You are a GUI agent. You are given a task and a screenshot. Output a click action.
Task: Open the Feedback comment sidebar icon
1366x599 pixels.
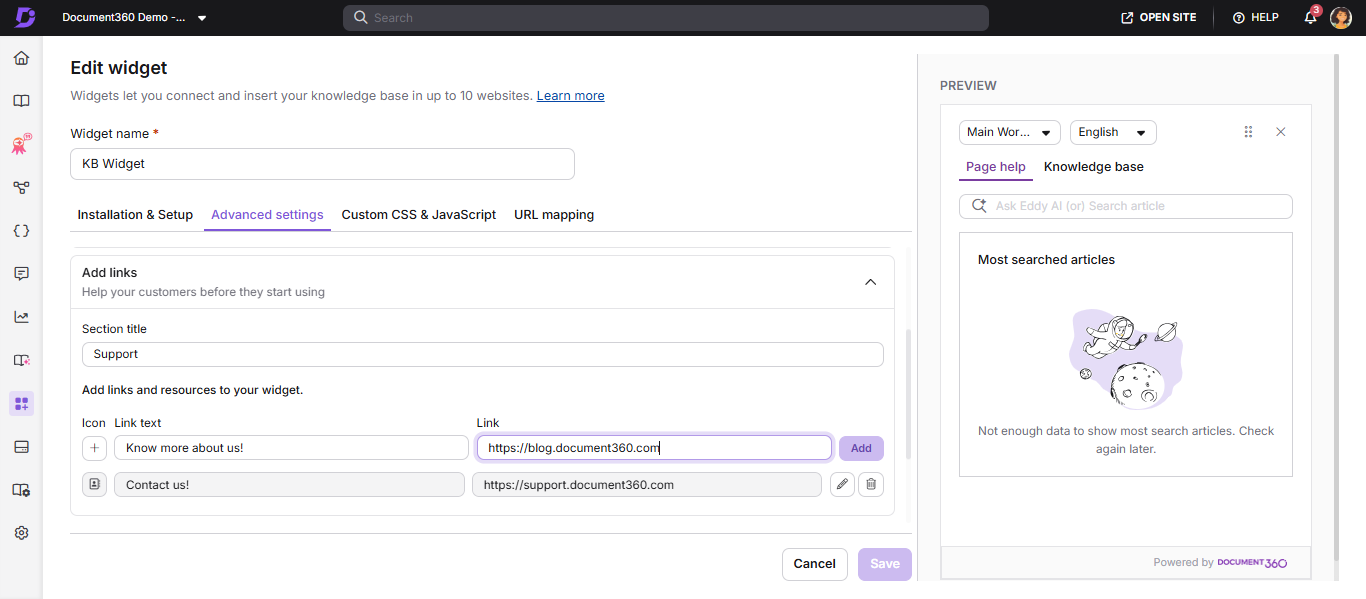tap(21, 273)
